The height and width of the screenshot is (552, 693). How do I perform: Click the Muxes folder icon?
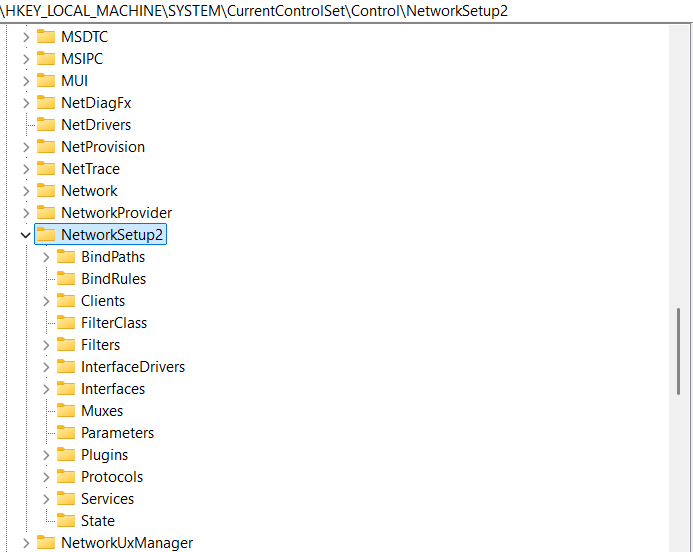pos(66,410)
